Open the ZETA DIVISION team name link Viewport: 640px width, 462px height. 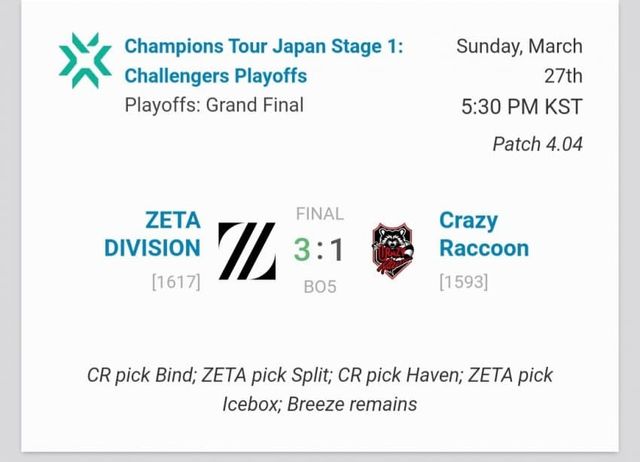click(153, 234)
